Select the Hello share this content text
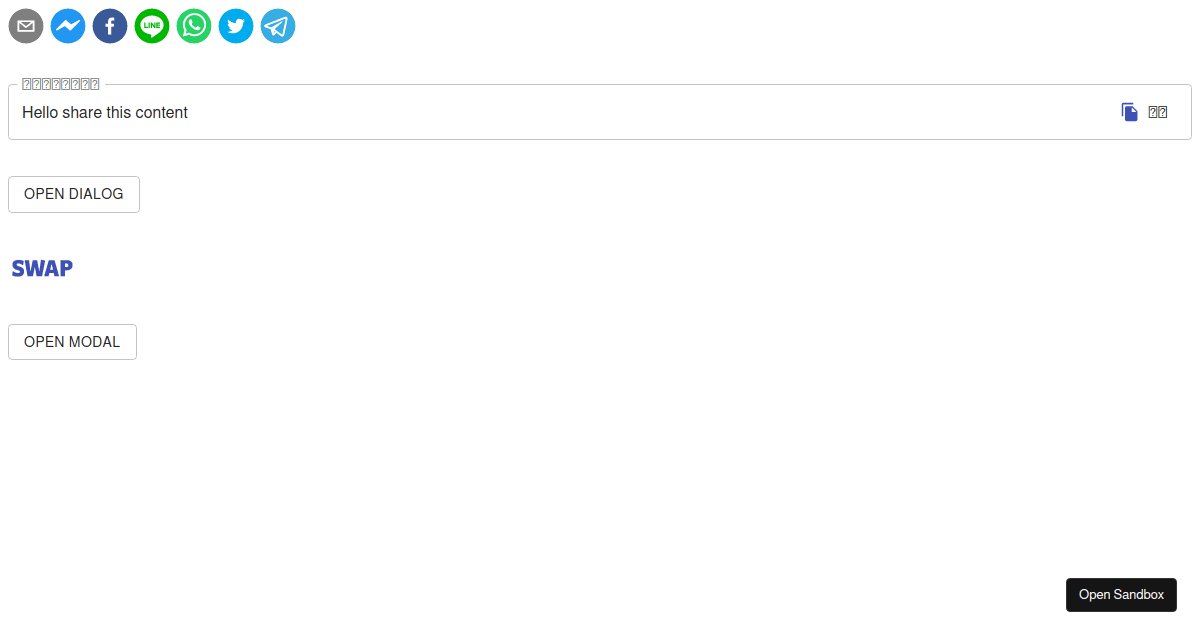Screen dimensions: 1200x630 (105, 112)
